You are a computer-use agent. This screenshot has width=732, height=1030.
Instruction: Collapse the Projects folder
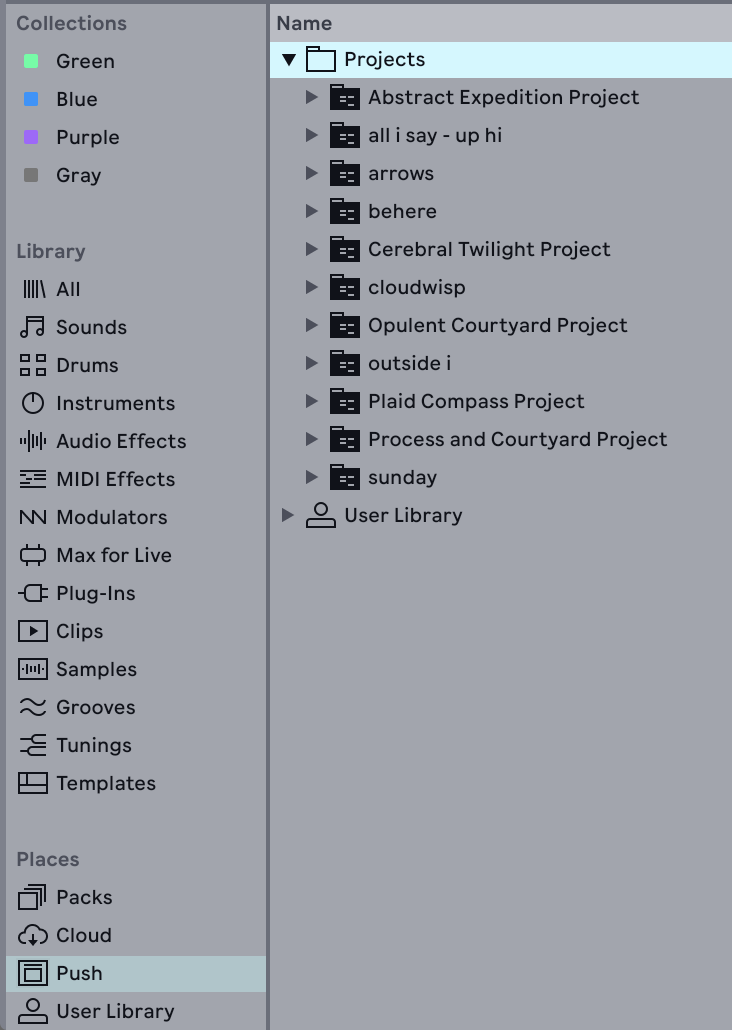290,59
